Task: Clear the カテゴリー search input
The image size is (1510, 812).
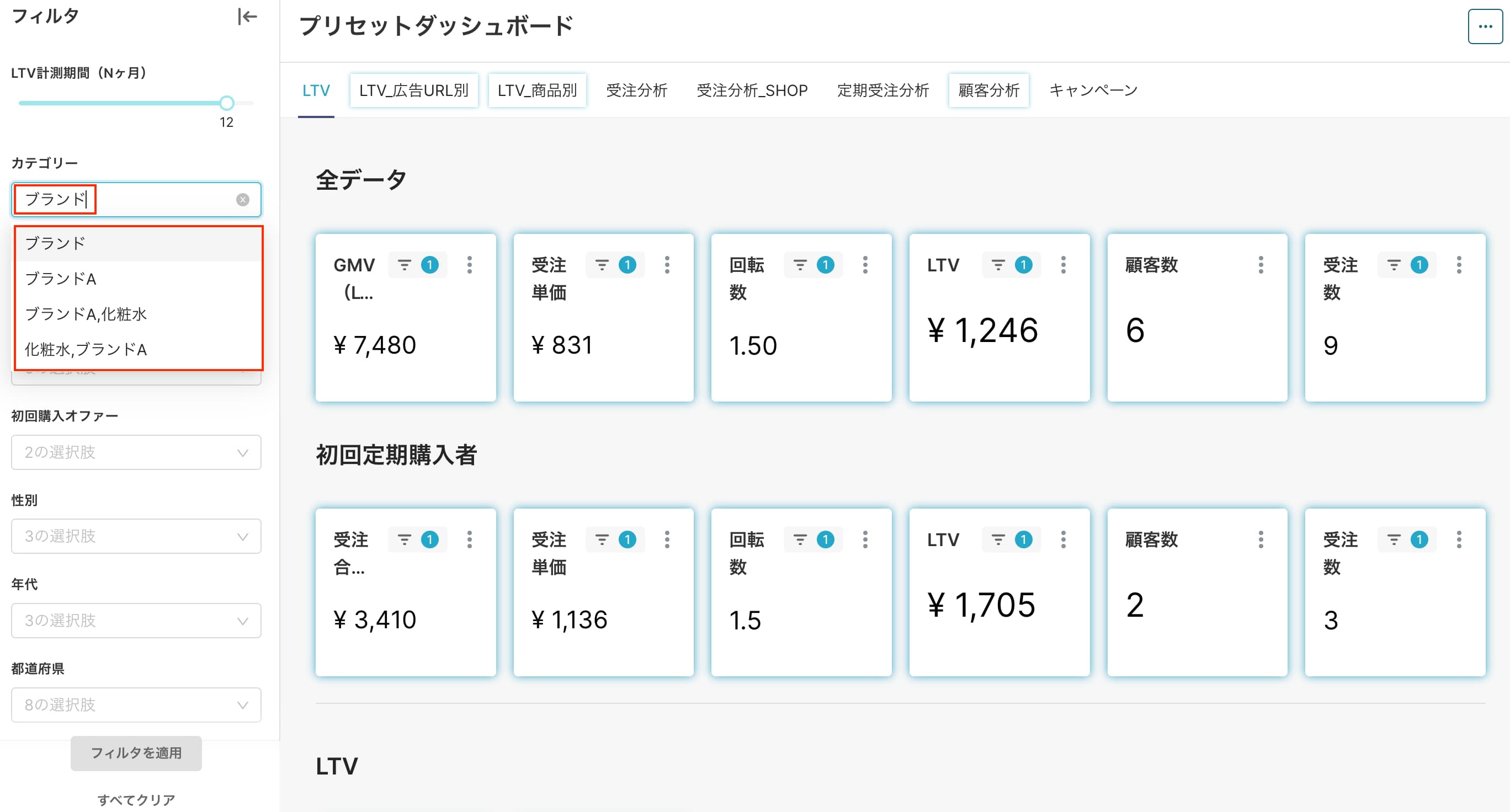Action: pyautogui.click(x=243, y=200)
